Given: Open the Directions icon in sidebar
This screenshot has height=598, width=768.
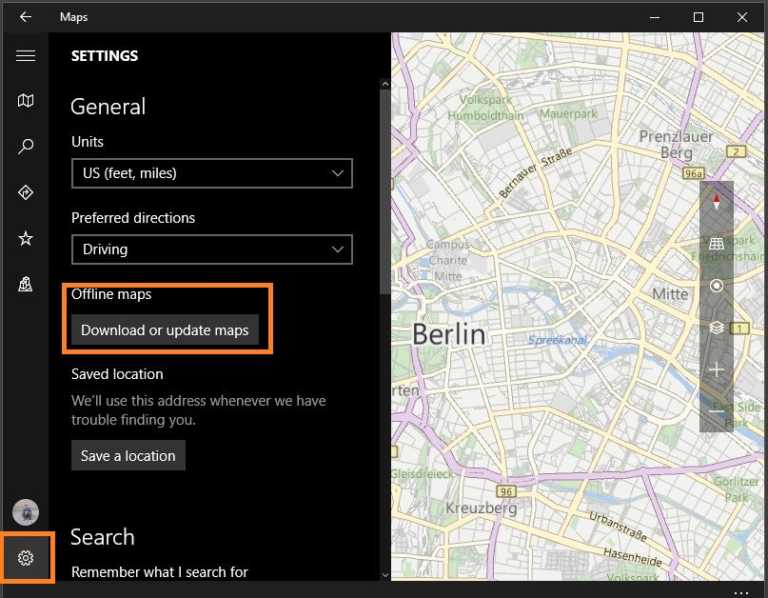Looking at the screenshot, I should pos(25,192).
